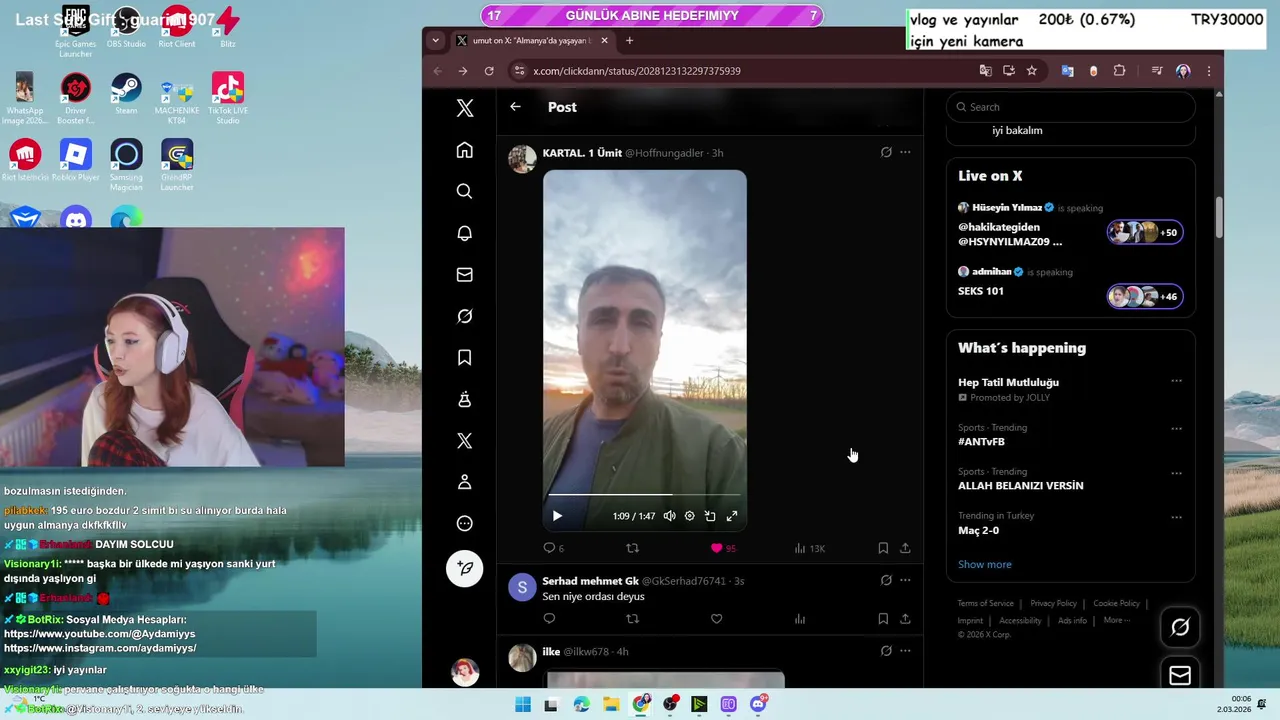
Task: Click the X logo at sidebar top
Action: pyautogui.click(x=464, y=108)
